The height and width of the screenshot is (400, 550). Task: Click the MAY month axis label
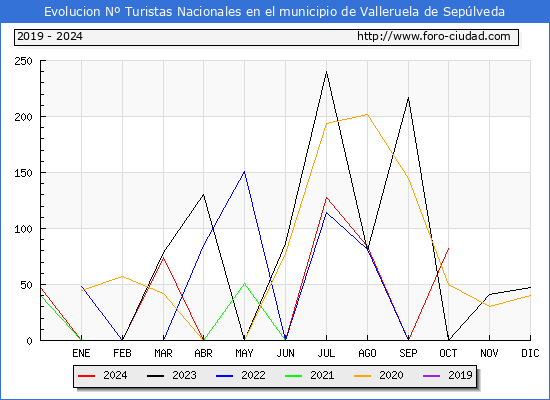pyautogui.click(x=244, y=353)
